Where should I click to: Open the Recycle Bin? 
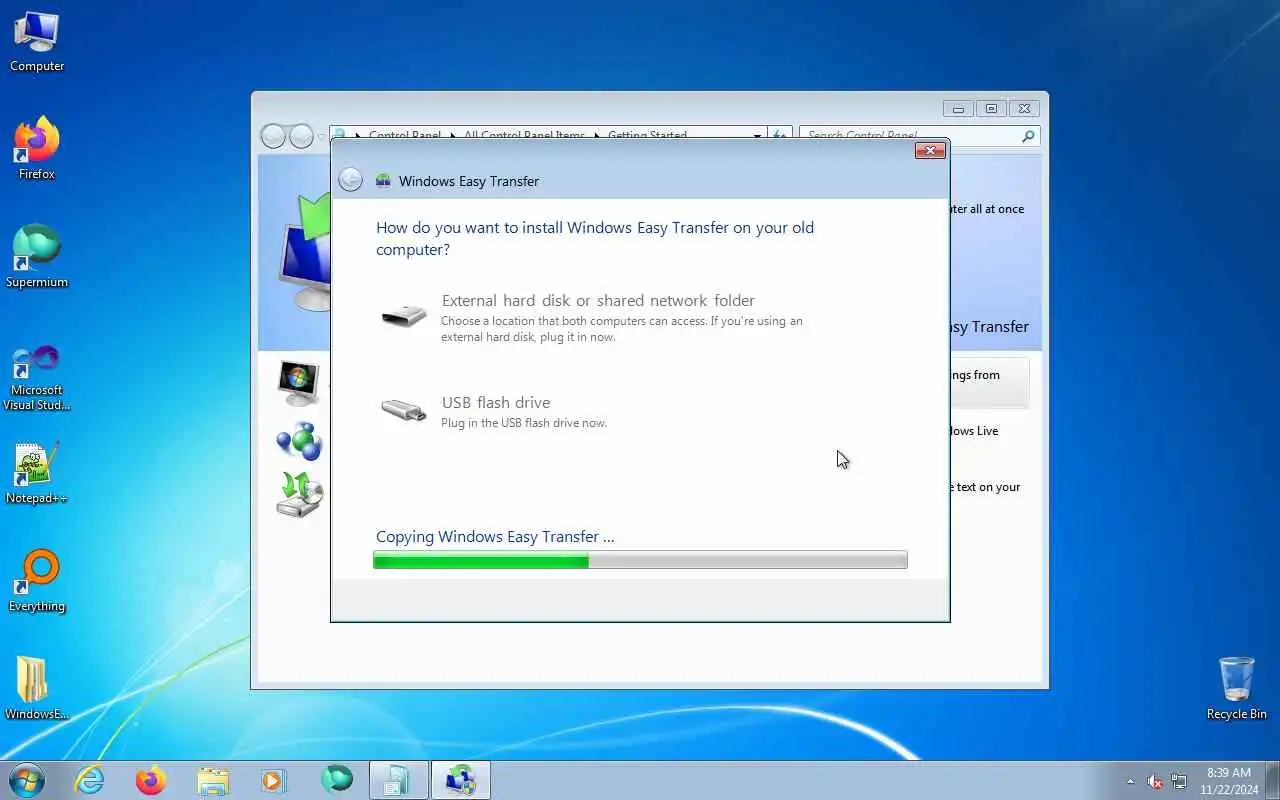point(1237,689)
